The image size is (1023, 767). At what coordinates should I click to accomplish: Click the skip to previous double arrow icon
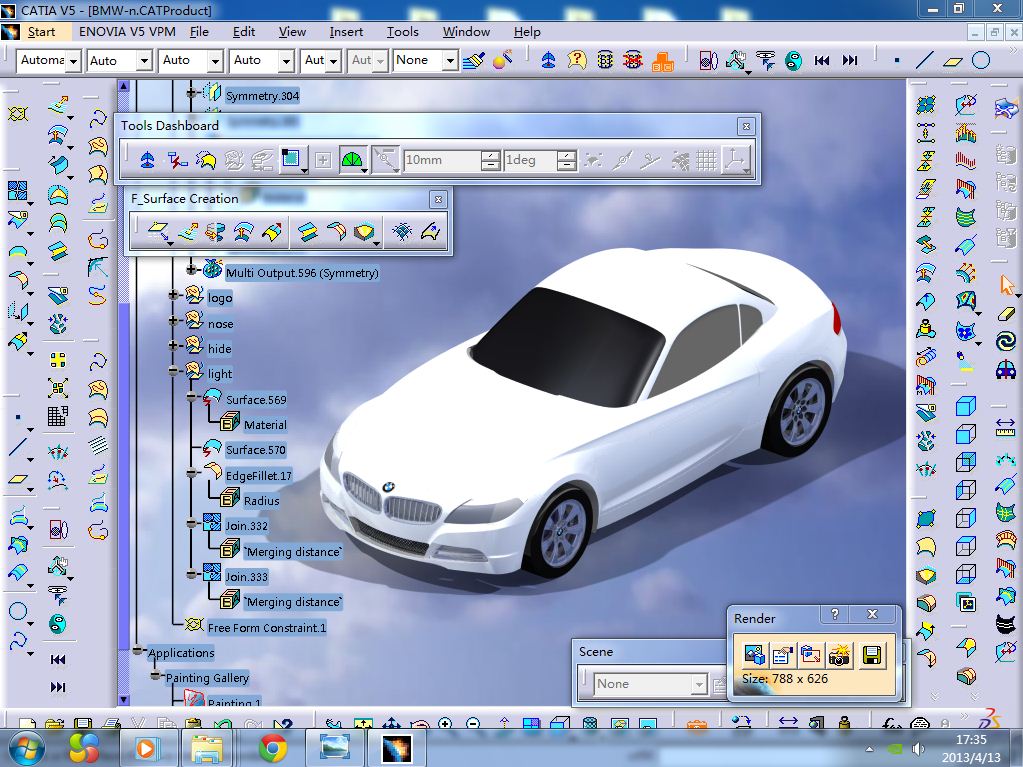pyautogui.click(x=821, y=61)
